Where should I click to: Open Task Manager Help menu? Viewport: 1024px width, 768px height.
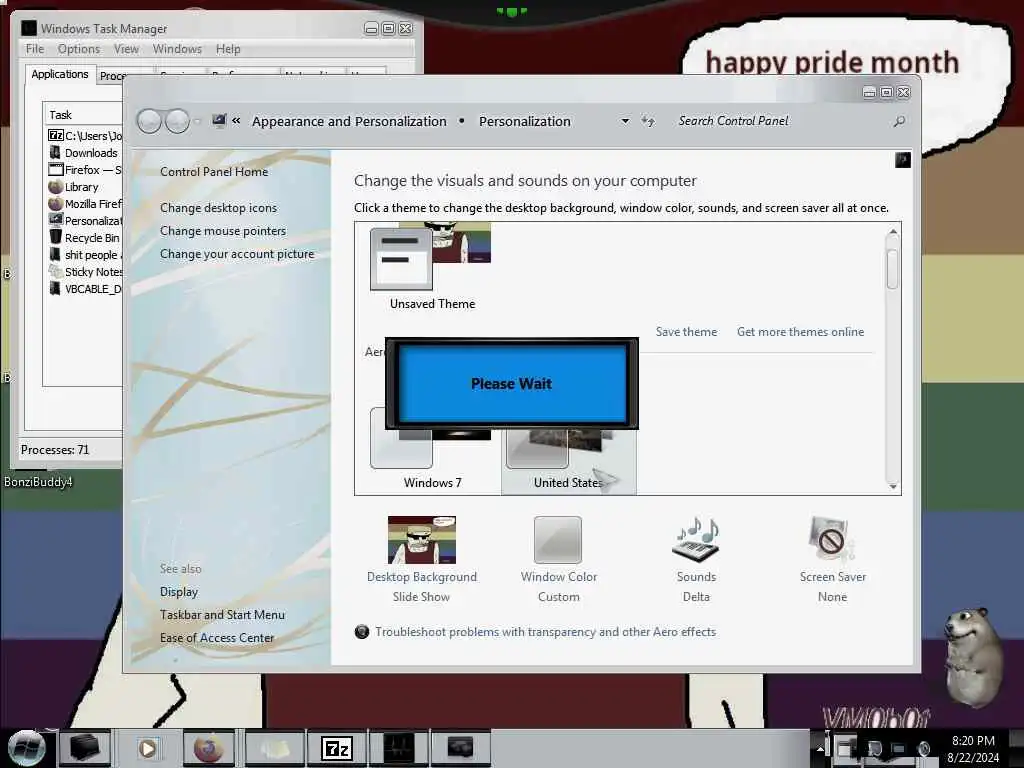[x=228, y=49]
